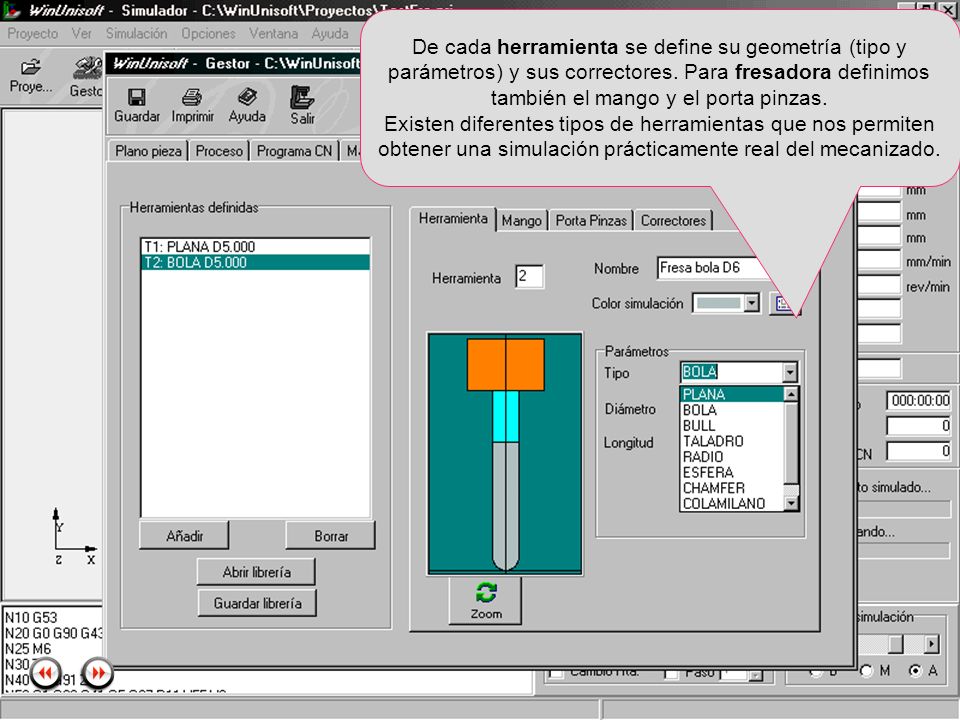960x720 pixels.
Task: Click the Abrir librería button
Action: coord(257,572)
